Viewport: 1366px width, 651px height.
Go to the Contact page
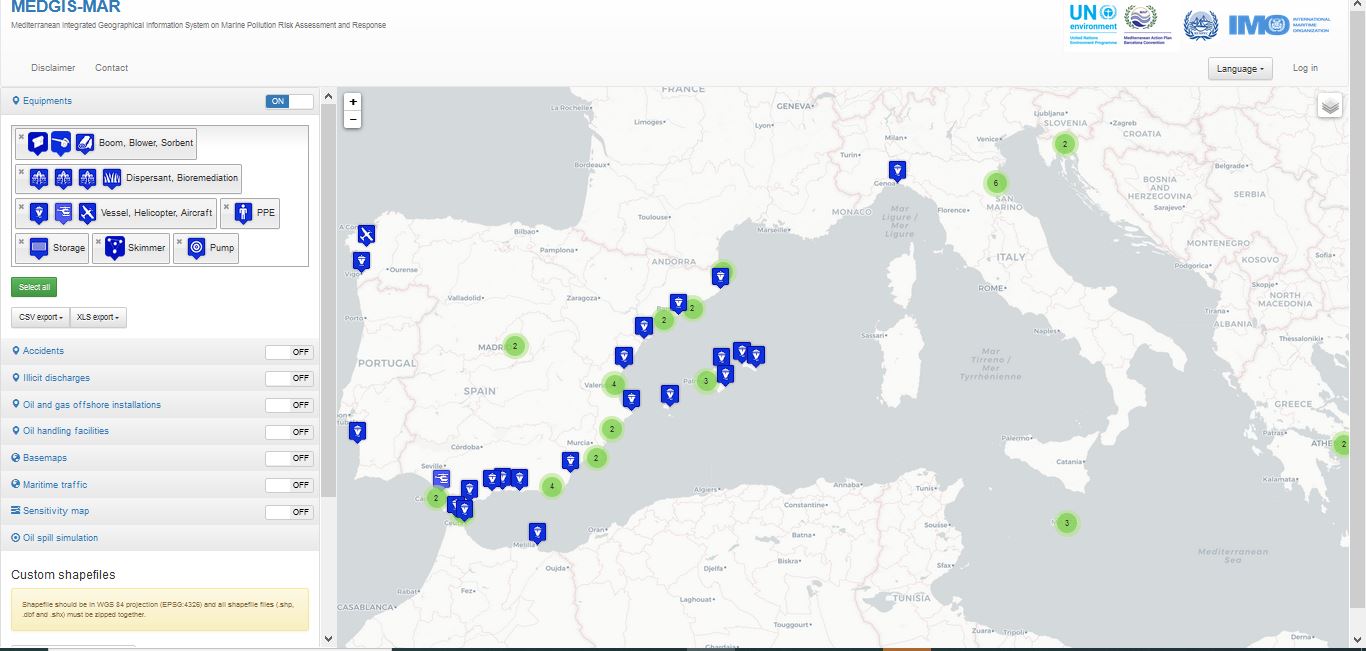pos(111,68)
